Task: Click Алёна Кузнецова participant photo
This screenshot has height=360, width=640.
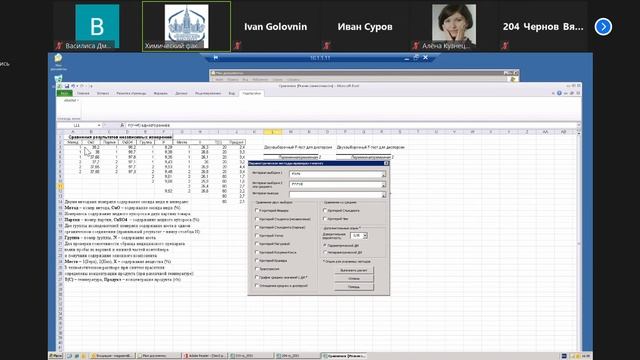Action: (x=454, y=25)
